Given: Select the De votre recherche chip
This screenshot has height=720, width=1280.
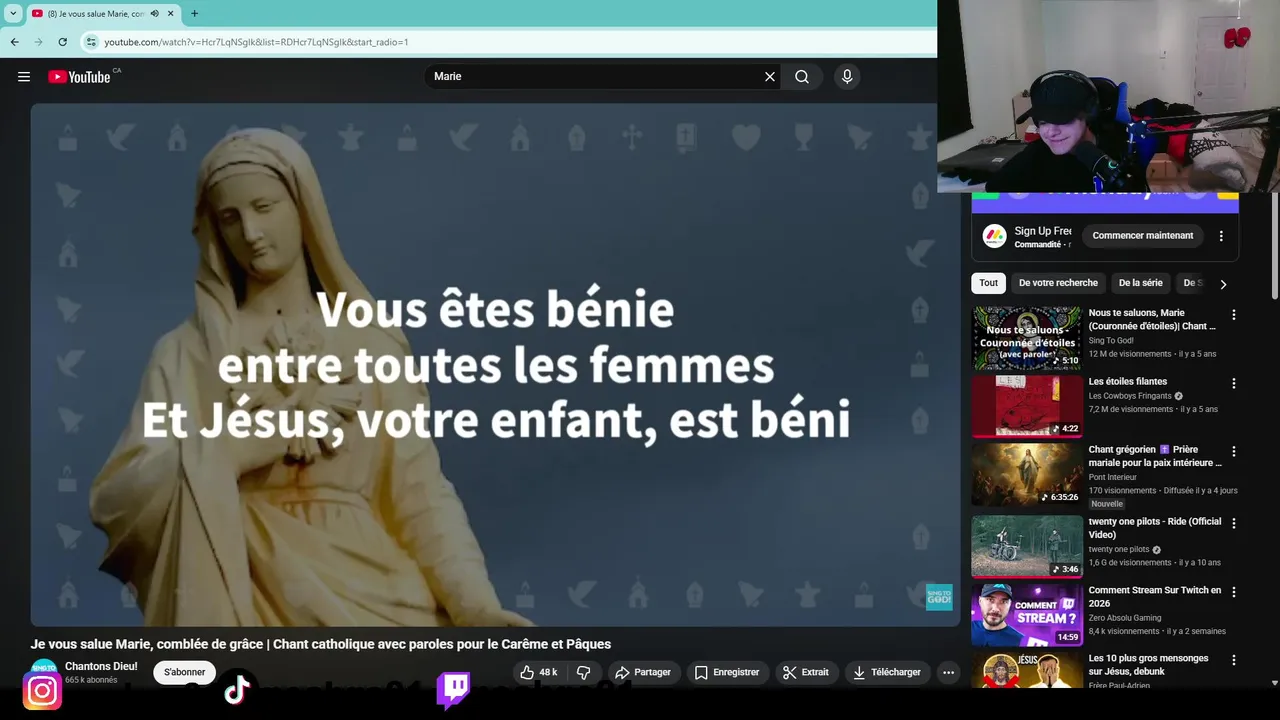Looking at the screenshot, I should pyautogui.click(x=1058, y=283).
